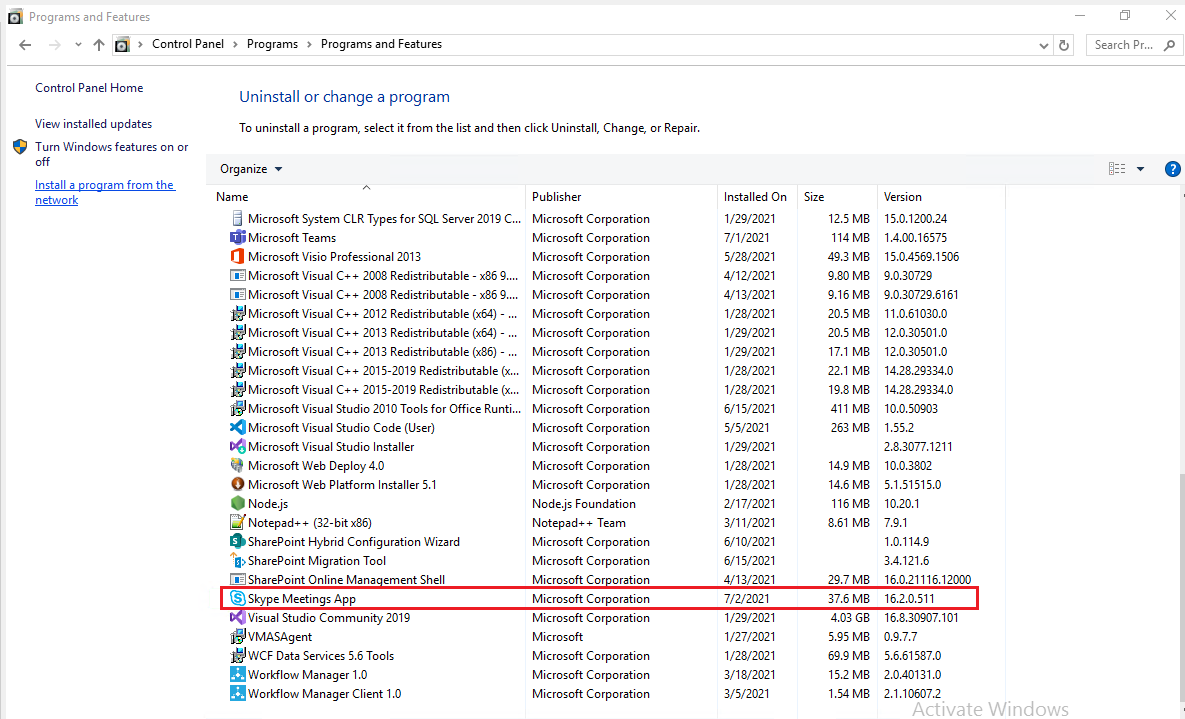
Task: Click the Notepad++ Team publisher cell
Action: coord(579,522)
